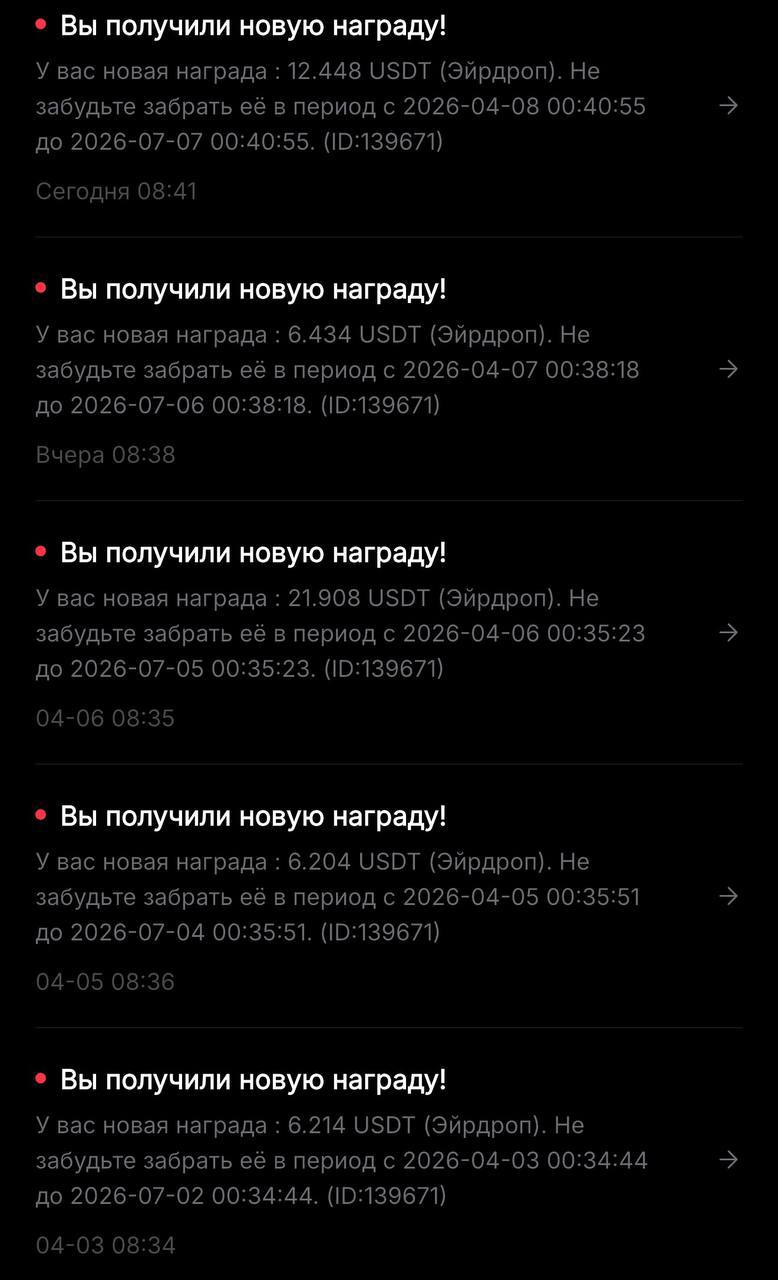
Task: Tap arrow beside the 6.204 USDT reward
Action: pyautogui.click(x=729, y=896)
